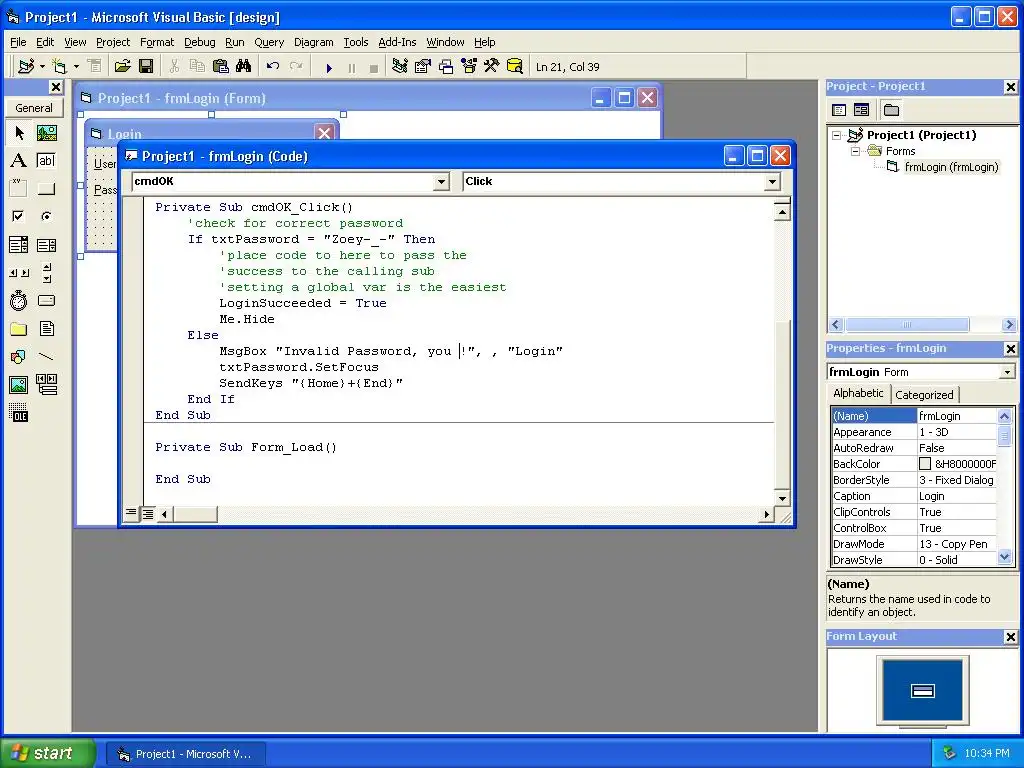Open the cmdOK object dropdown

pyautogui.click(x=441, y=182)
